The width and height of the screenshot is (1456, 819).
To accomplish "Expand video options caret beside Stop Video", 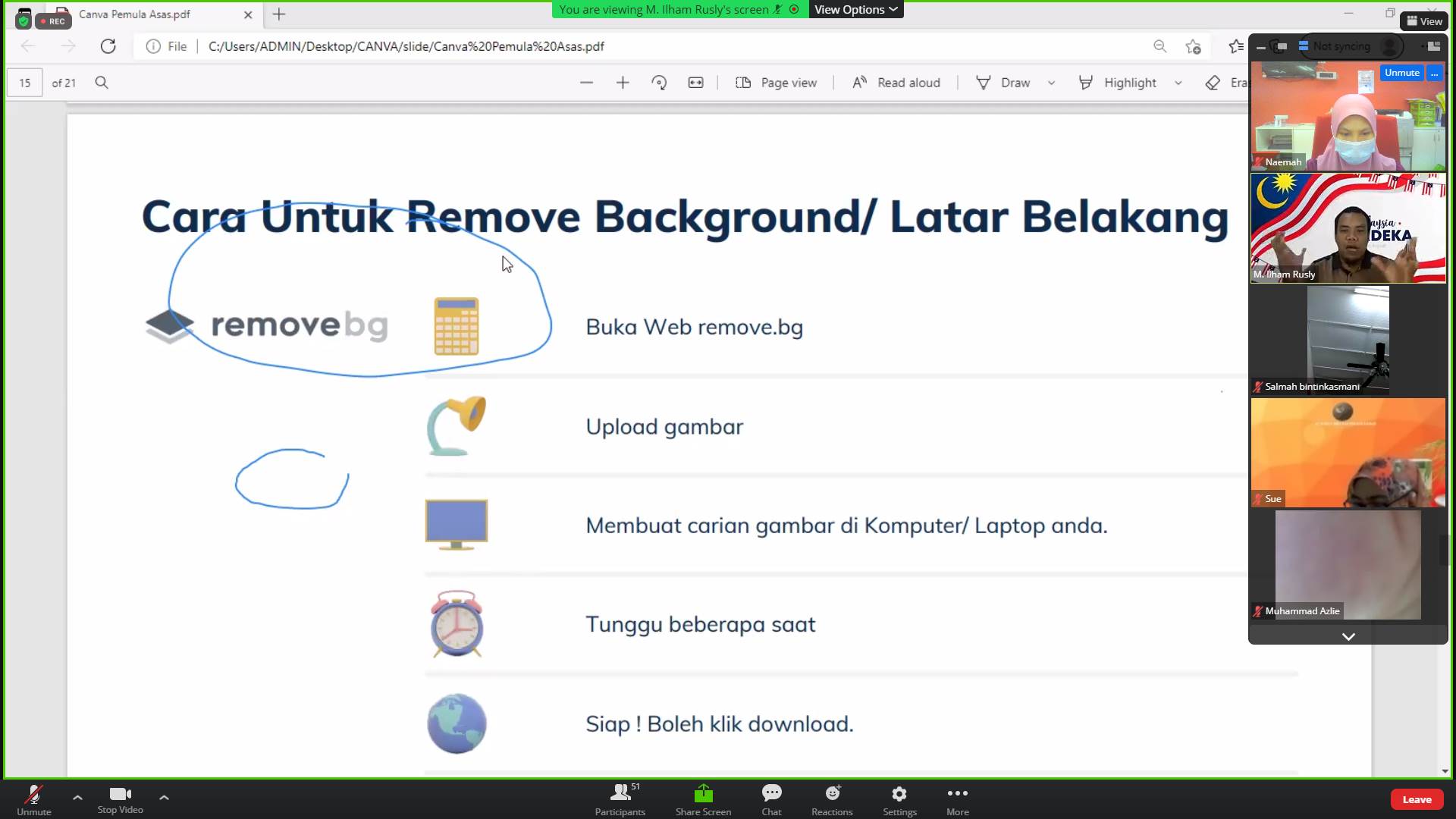I will coord(164,797).
